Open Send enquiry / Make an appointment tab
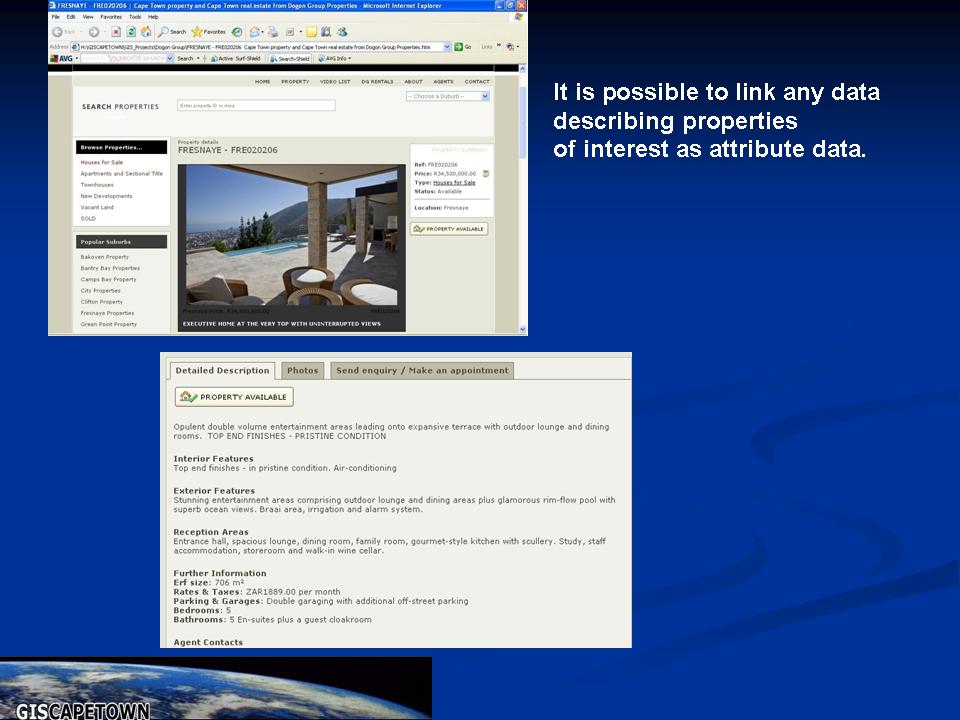960x720 pixels. pyautogui.click(x=421, y=370)
